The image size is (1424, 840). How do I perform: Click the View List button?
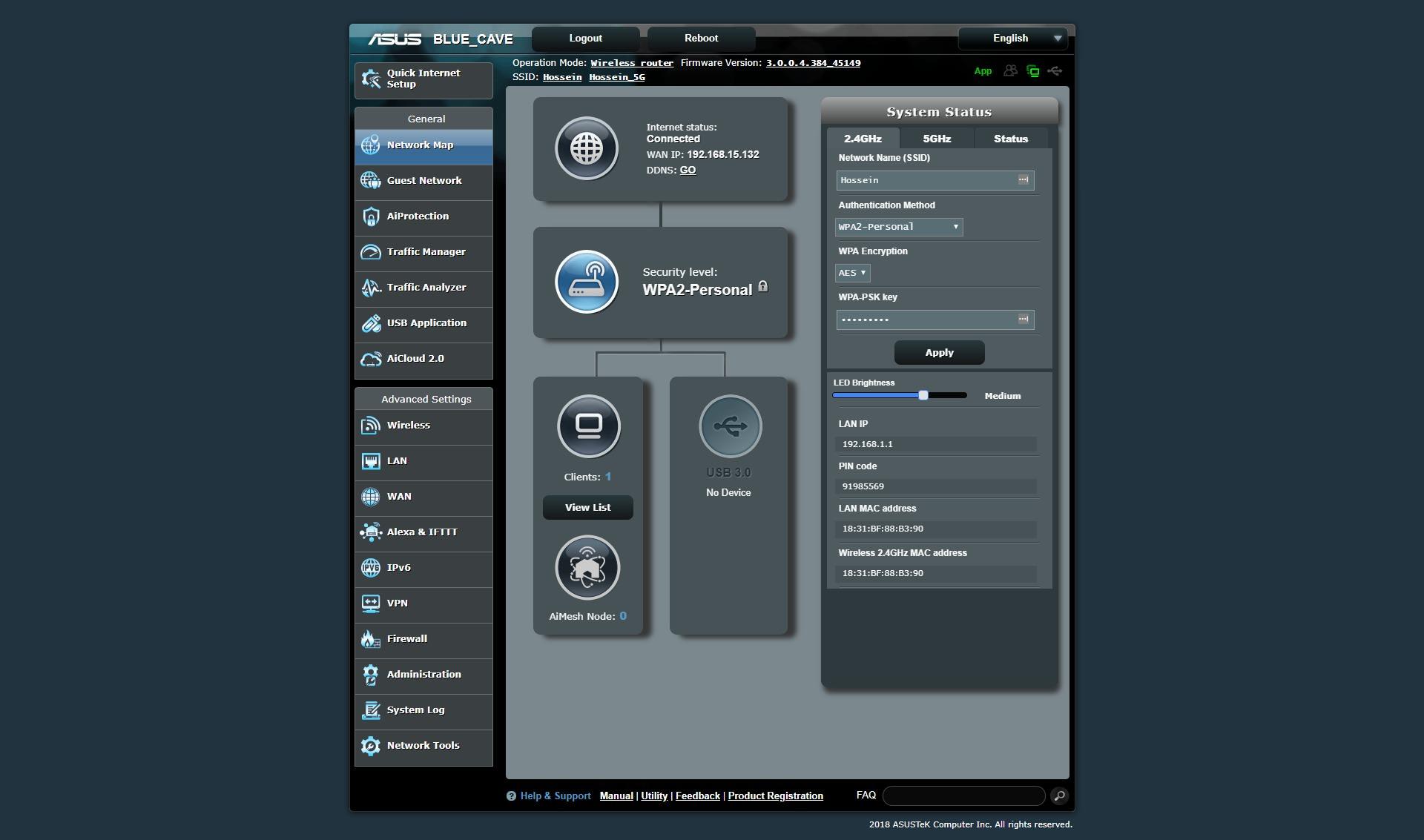(x=587, y=507)
